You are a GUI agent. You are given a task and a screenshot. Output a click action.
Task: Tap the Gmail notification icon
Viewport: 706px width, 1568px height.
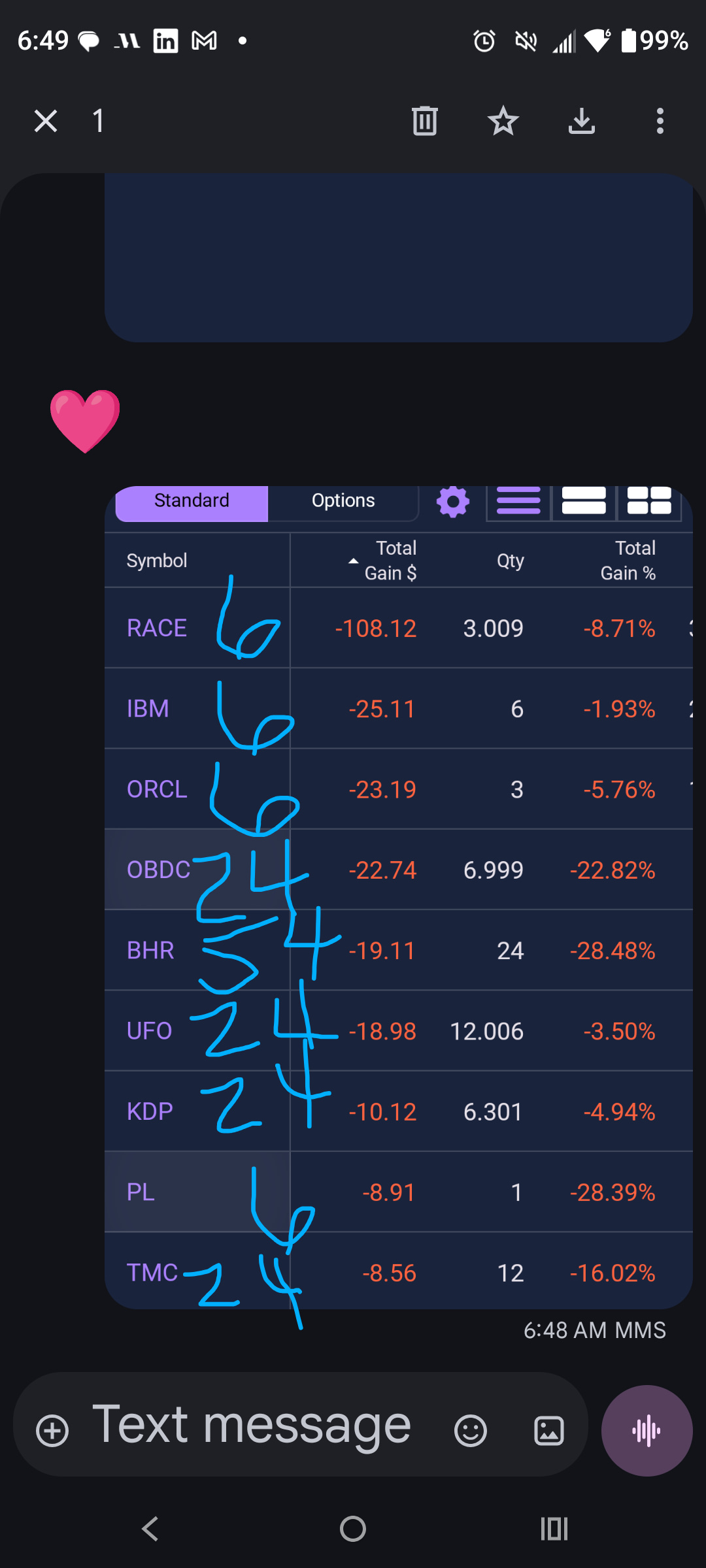(x=204, y=41)
